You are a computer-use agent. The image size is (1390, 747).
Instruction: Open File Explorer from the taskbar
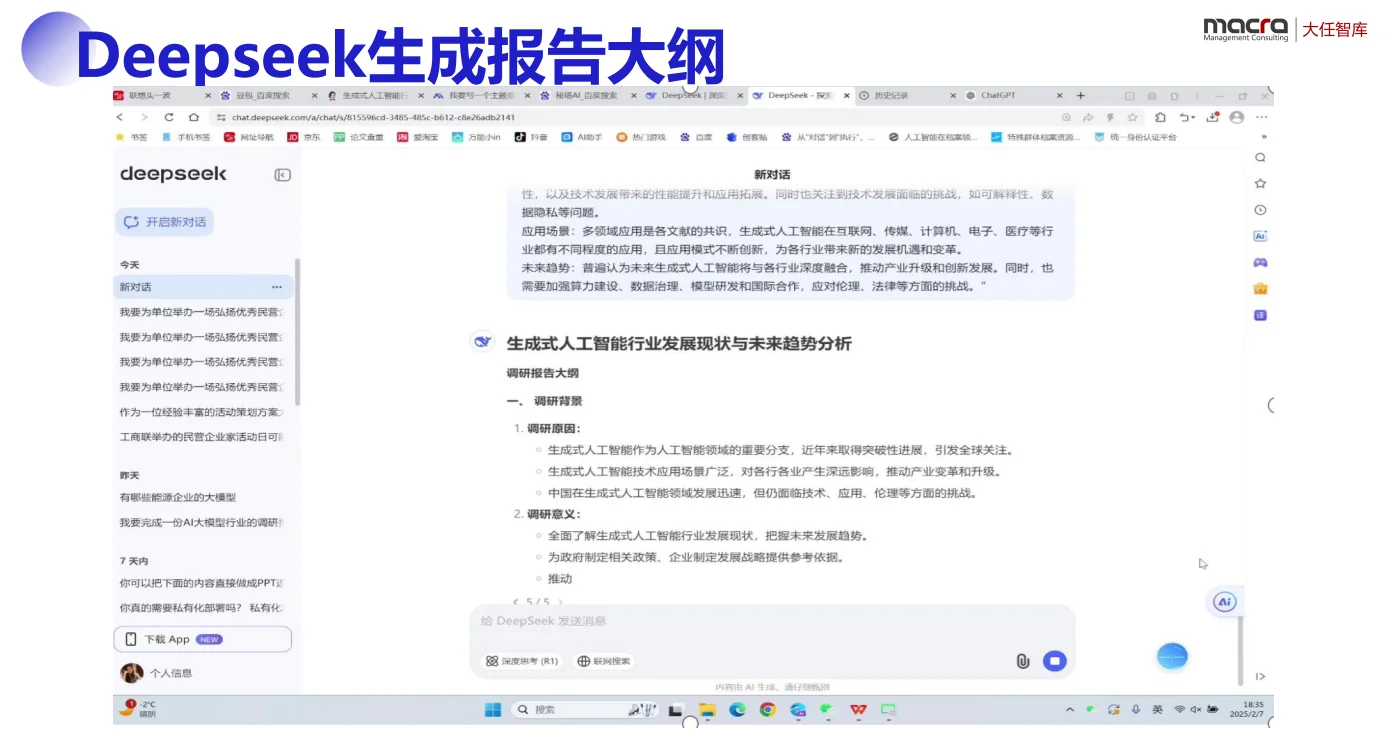coord(707,710)
